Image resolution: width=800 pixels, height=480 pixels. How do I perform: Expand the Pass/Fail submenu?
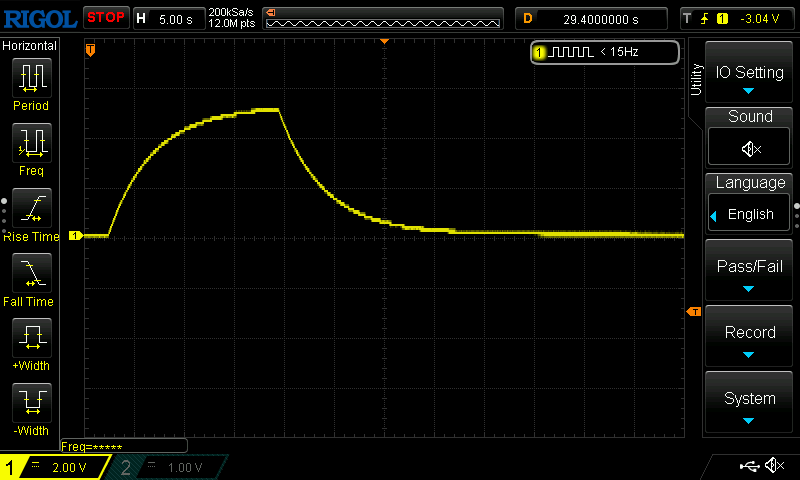[749, 270]
